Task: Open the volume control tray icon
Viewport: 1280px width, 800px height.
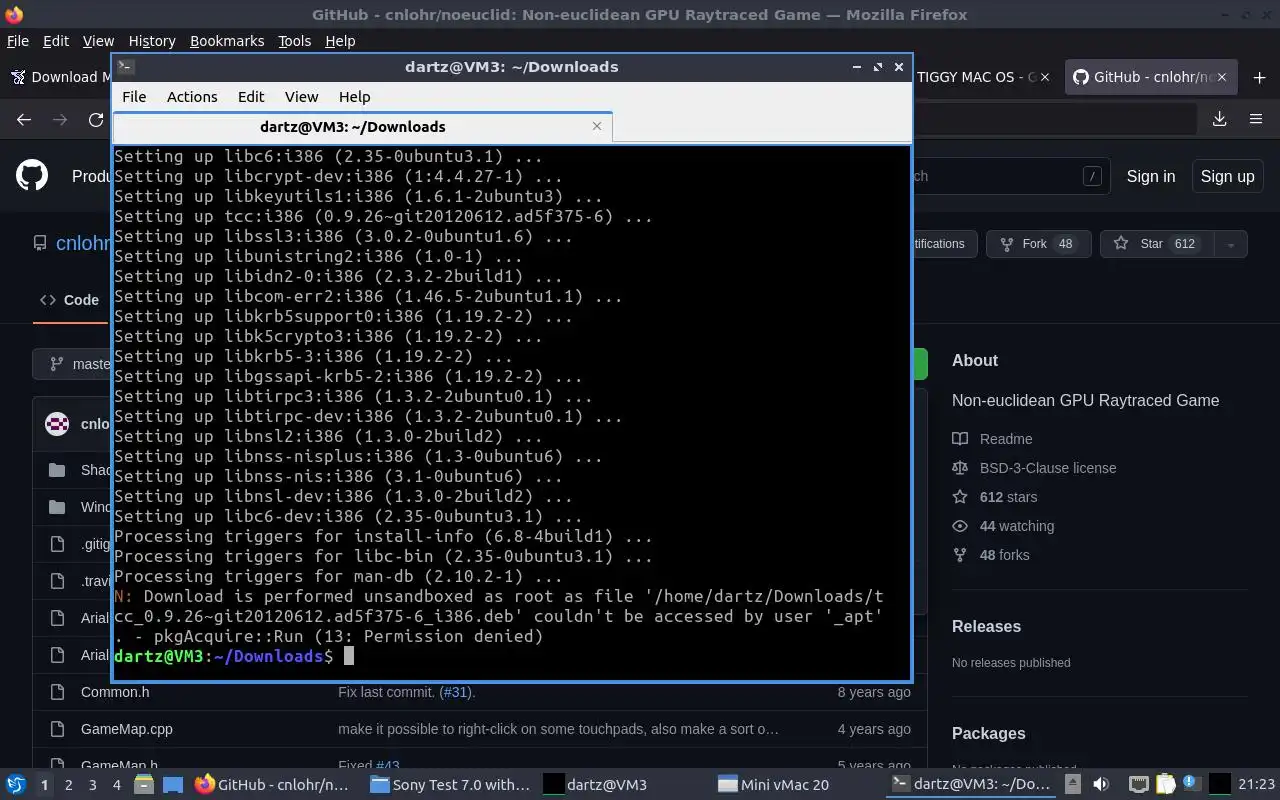Action: pos(1100,785)
